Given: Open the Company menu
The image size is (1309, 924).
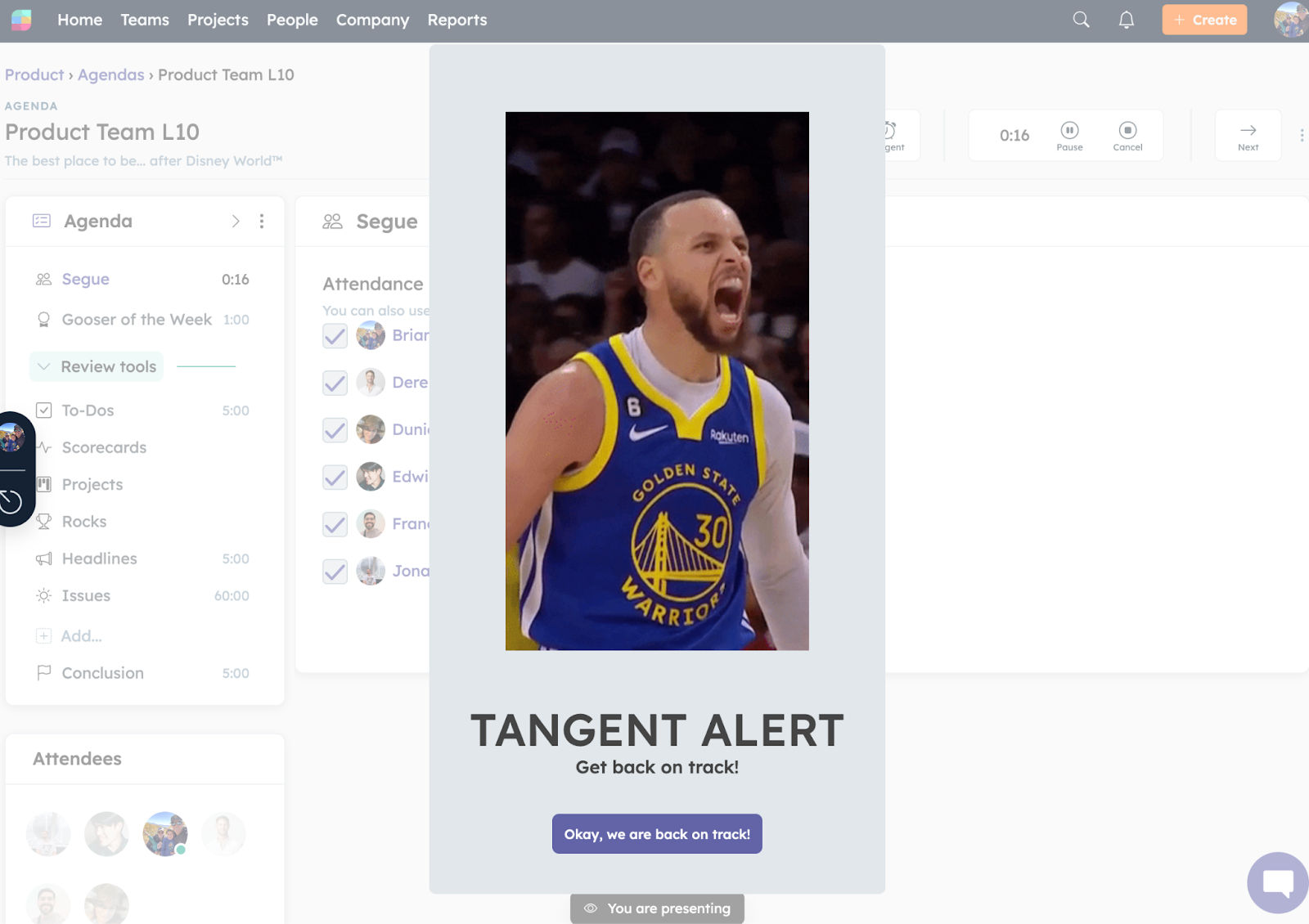Looking at the screenshot, I should (372, 20).
